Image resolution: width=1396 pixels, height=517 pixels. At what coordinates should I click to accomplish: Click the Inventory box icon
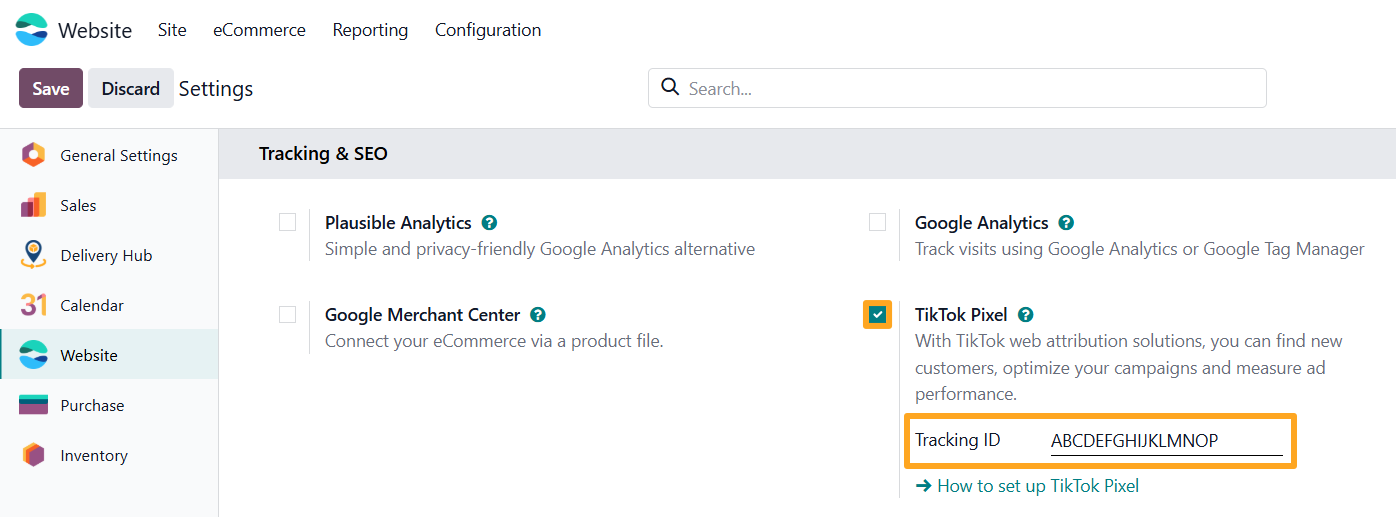coord(33,455)
